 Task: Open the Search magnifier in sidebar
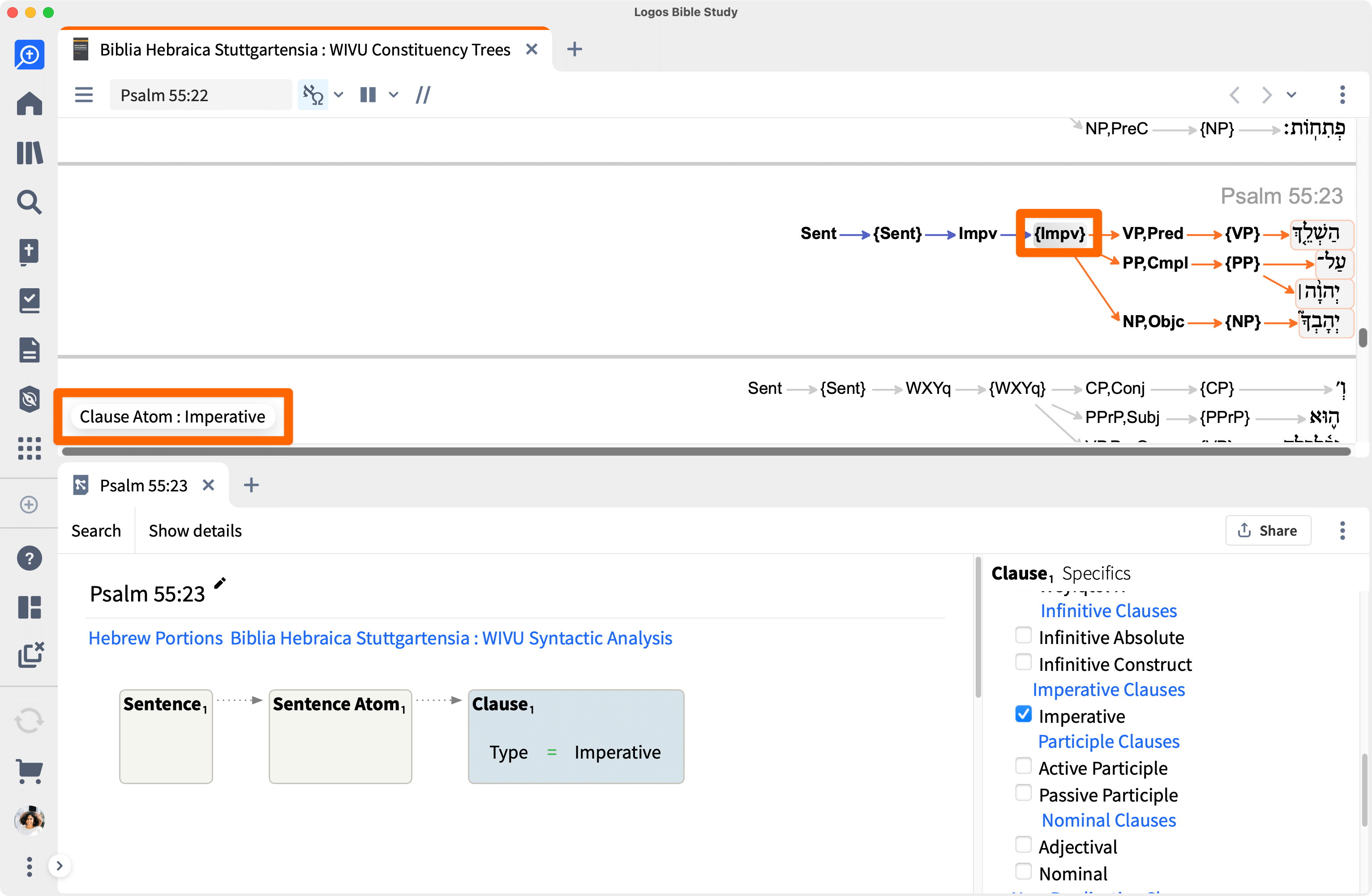click(x=30, y=202)
